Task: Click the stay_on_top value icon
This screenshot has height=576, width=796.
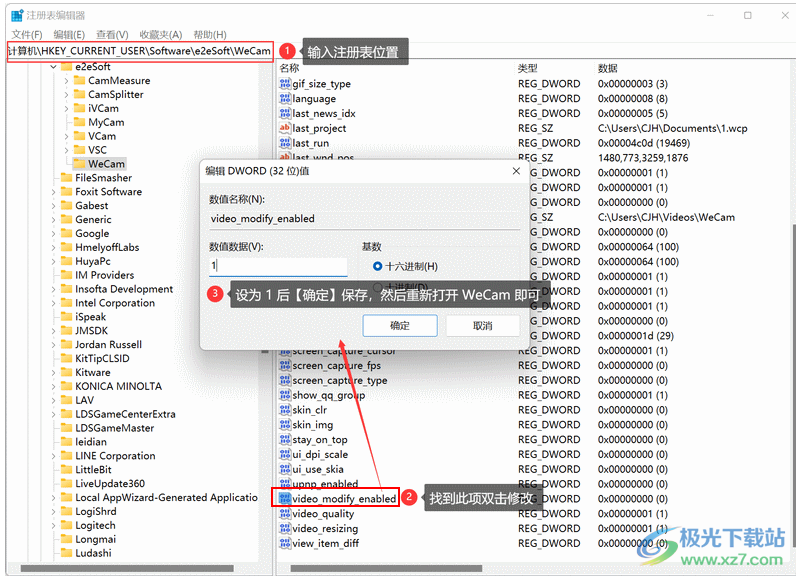Action: pos(285,439)
